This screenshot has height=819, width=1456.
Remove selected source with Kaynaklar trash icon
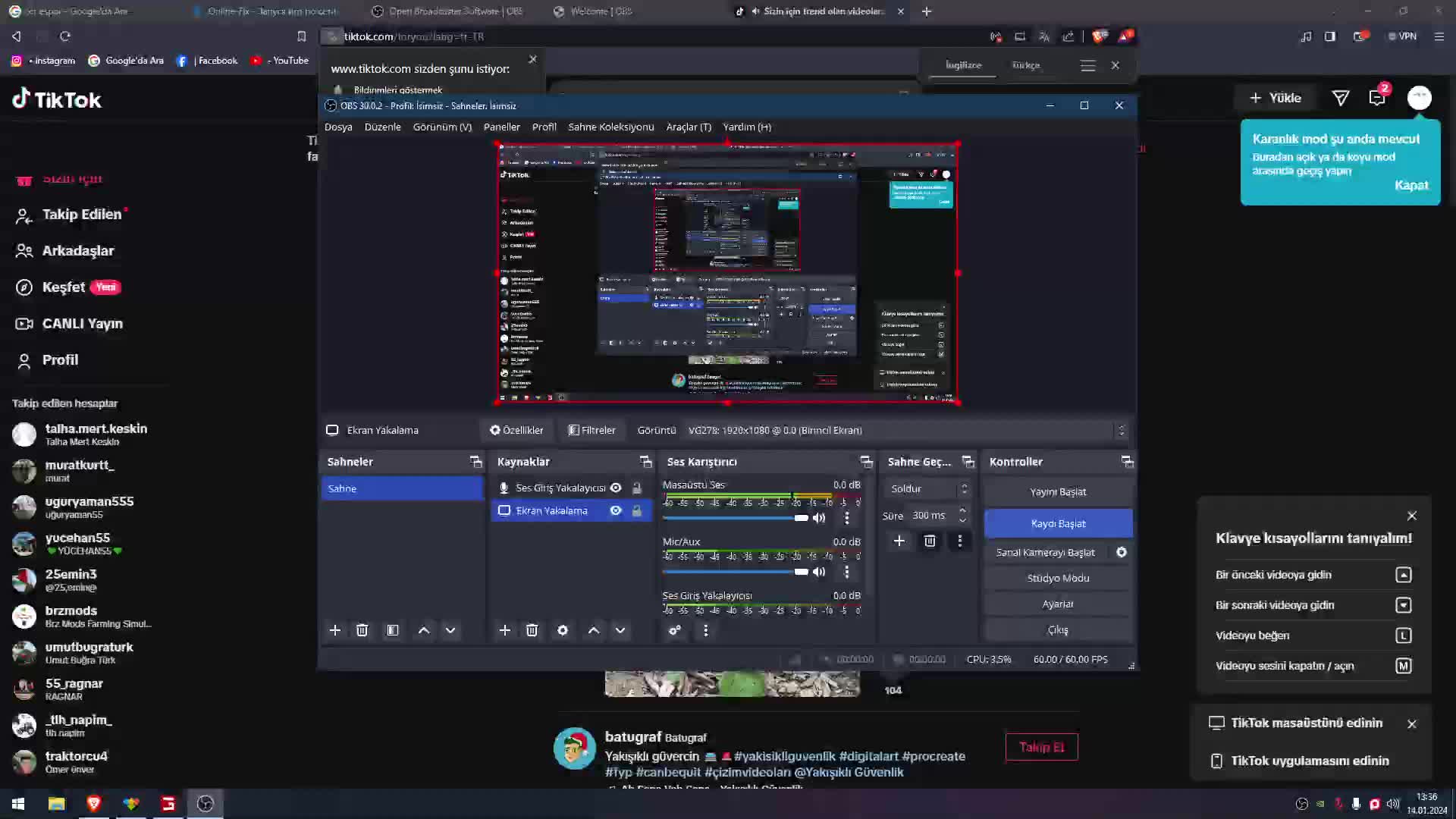click(x=532, y=630)
